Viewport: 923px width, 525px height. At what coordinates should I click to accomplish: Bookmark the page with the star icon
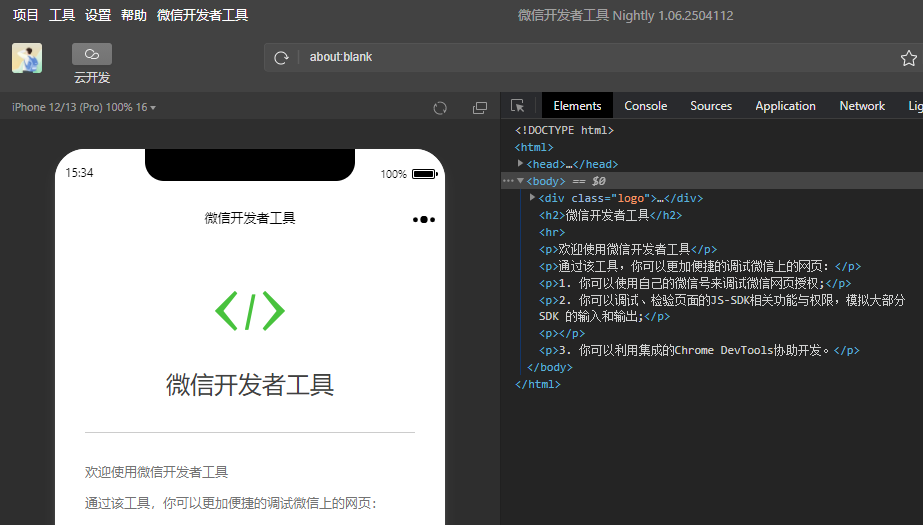[908, 58]
